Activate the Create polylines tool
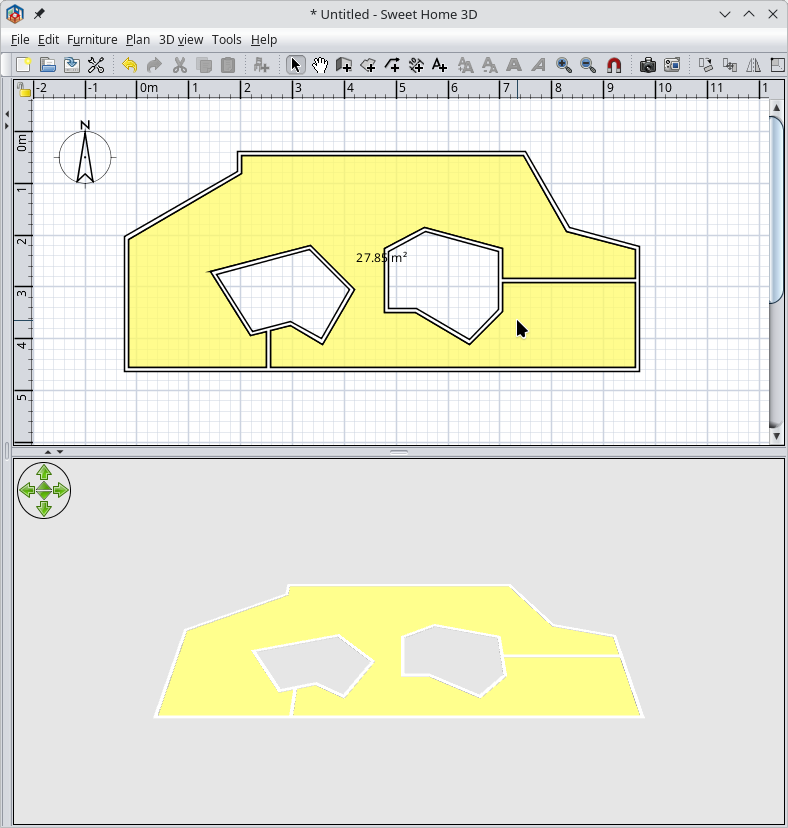This screenshot has height=828, width=788. [x=392, y=65]
